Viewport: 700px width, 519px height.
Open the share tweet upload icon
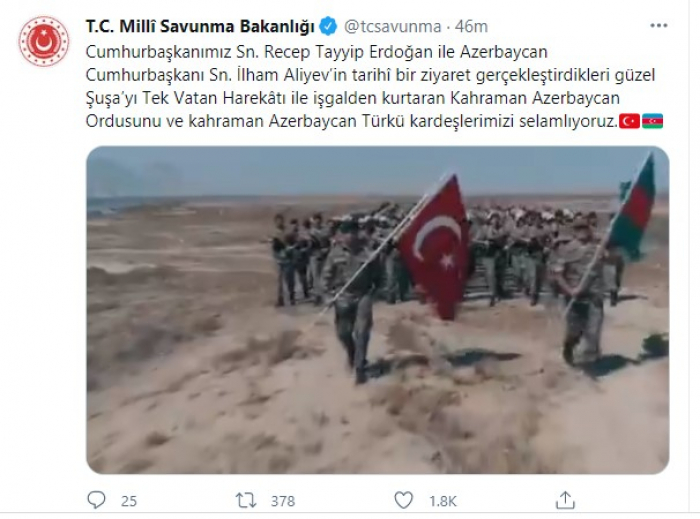pyautogui.click(x=565, y=500)
